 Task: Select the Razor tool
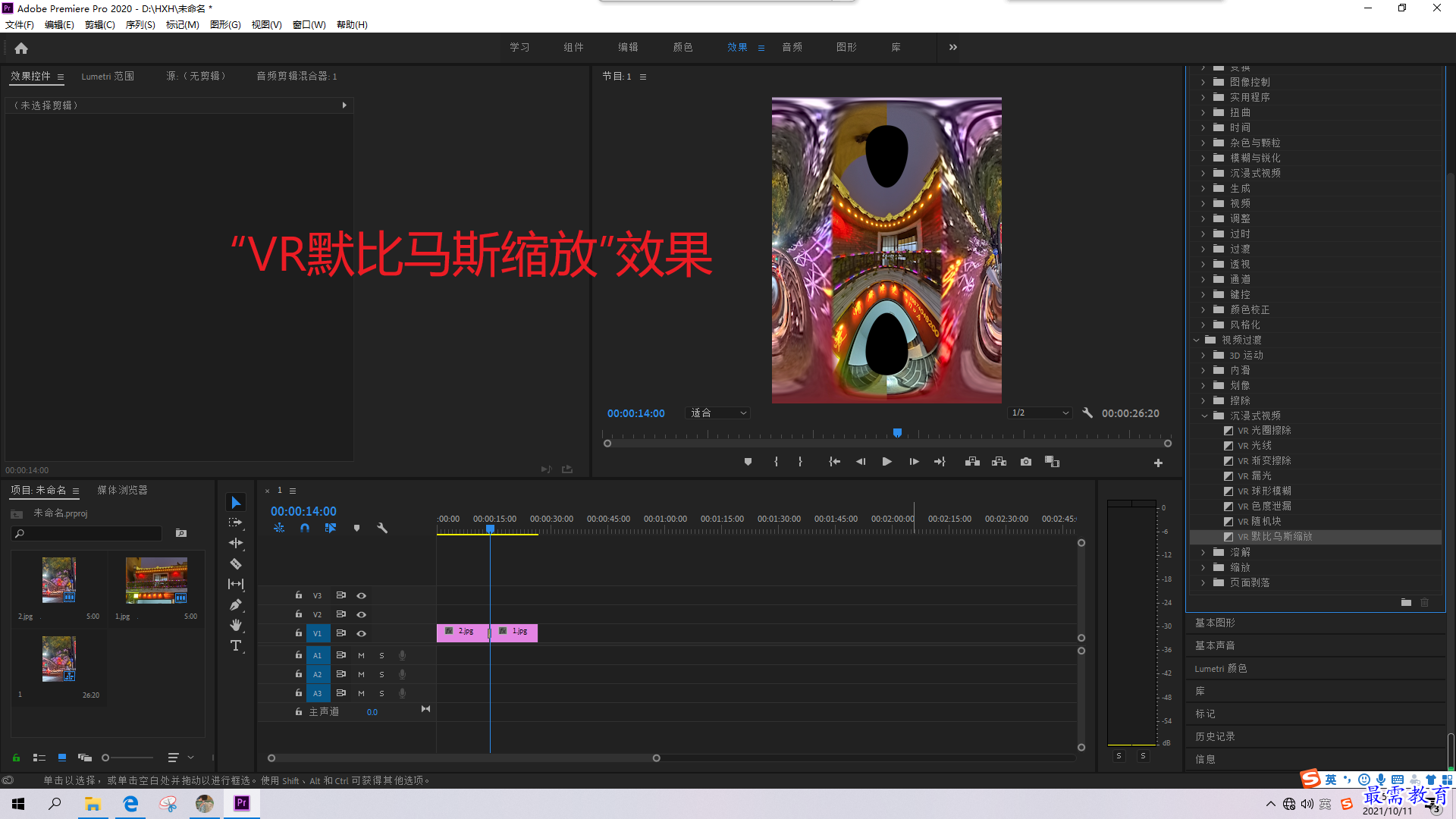(x=236, y=563)
